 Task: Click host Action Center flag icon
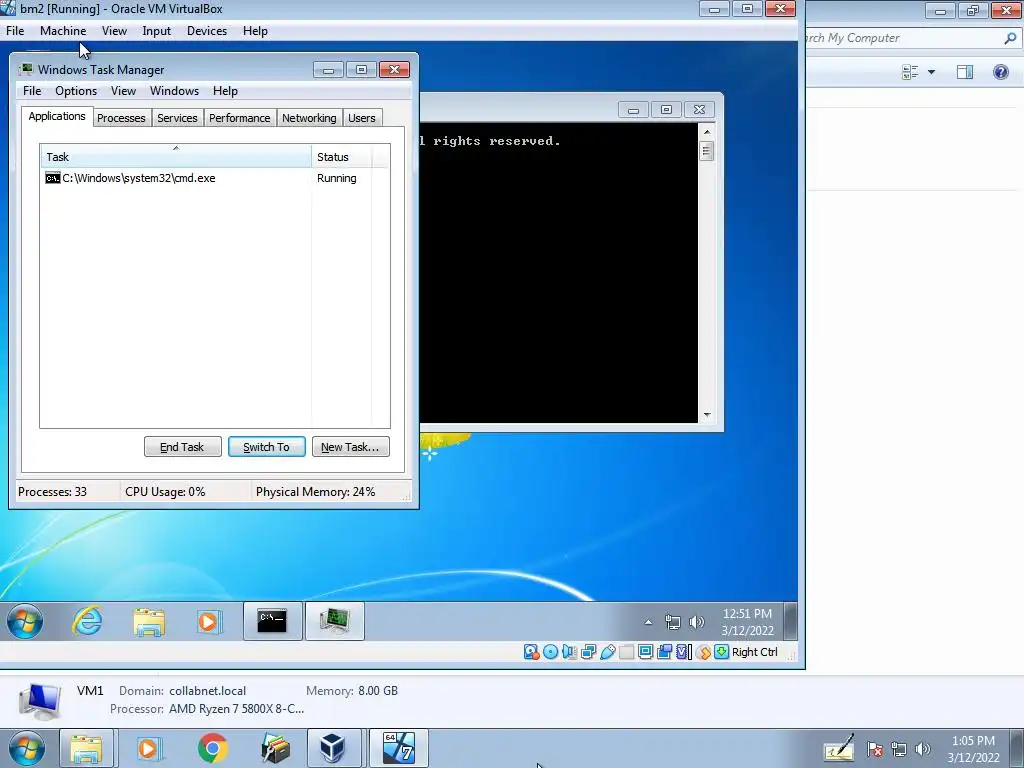[x=874, y=749]
